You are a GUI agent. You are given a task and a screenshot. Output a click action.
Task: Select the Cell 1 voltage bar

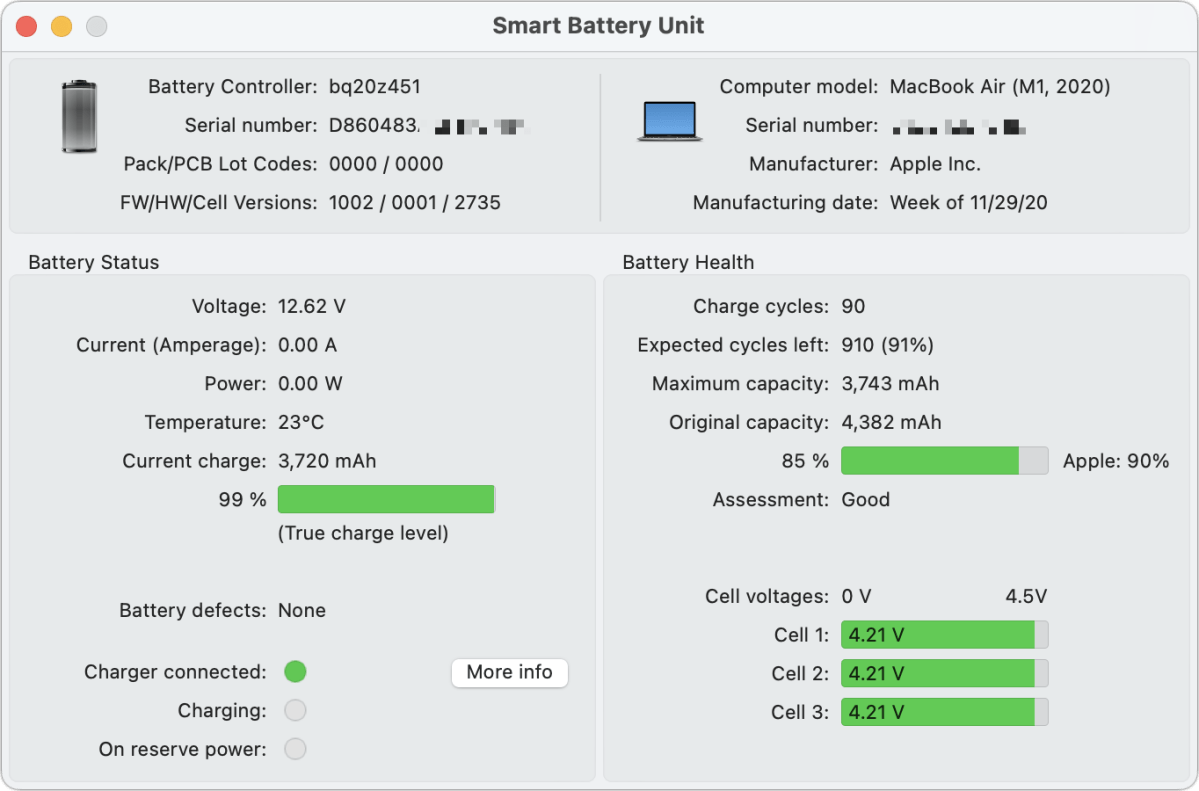coord(944,635)
